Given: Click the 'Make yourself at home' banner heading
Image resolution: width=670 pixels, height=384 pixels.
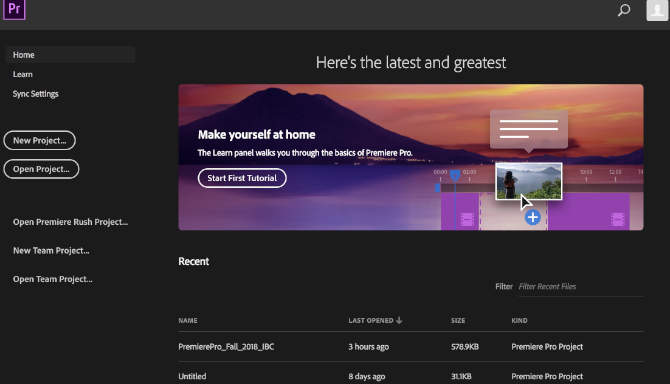Looking at the screenshot, I should coord(256,135).
